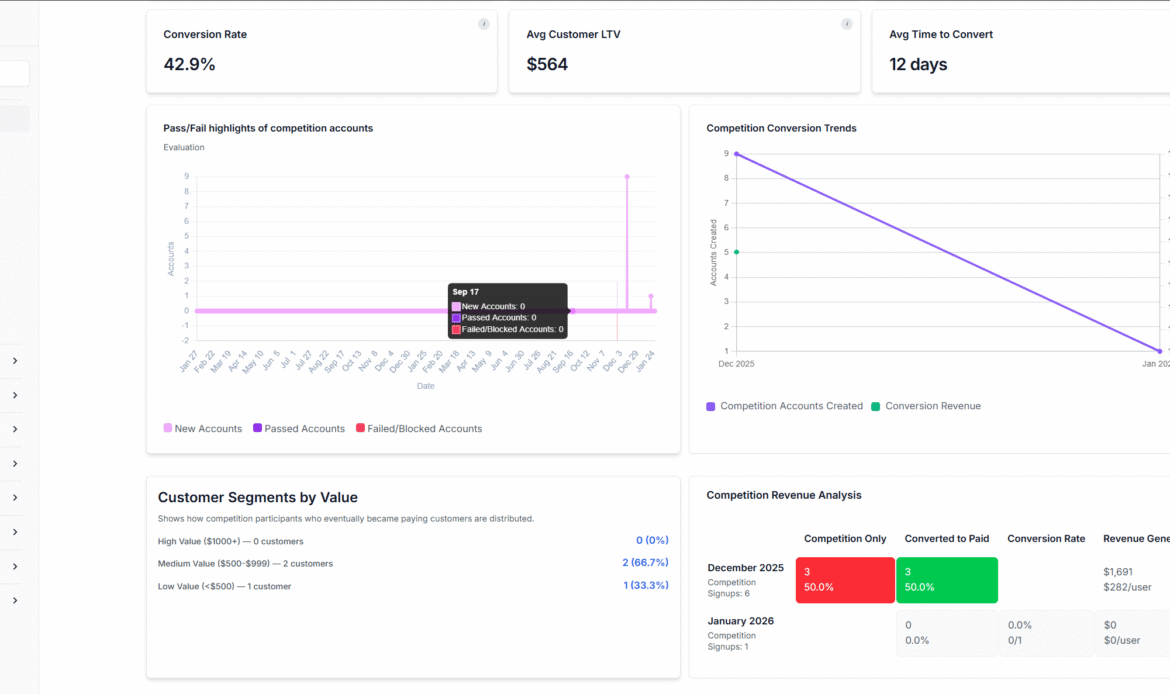Click the red Competition Only 50.0% cell
The image size is (1170, 694).
(x=845, y=580)
